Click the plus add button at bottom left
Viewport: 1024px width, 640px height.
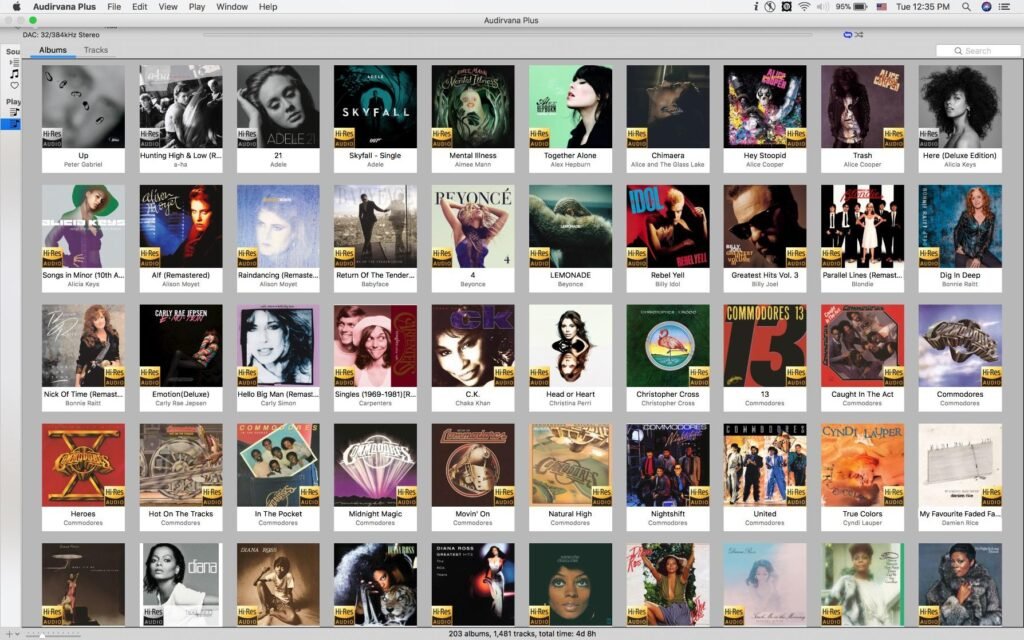click(9, 634)
